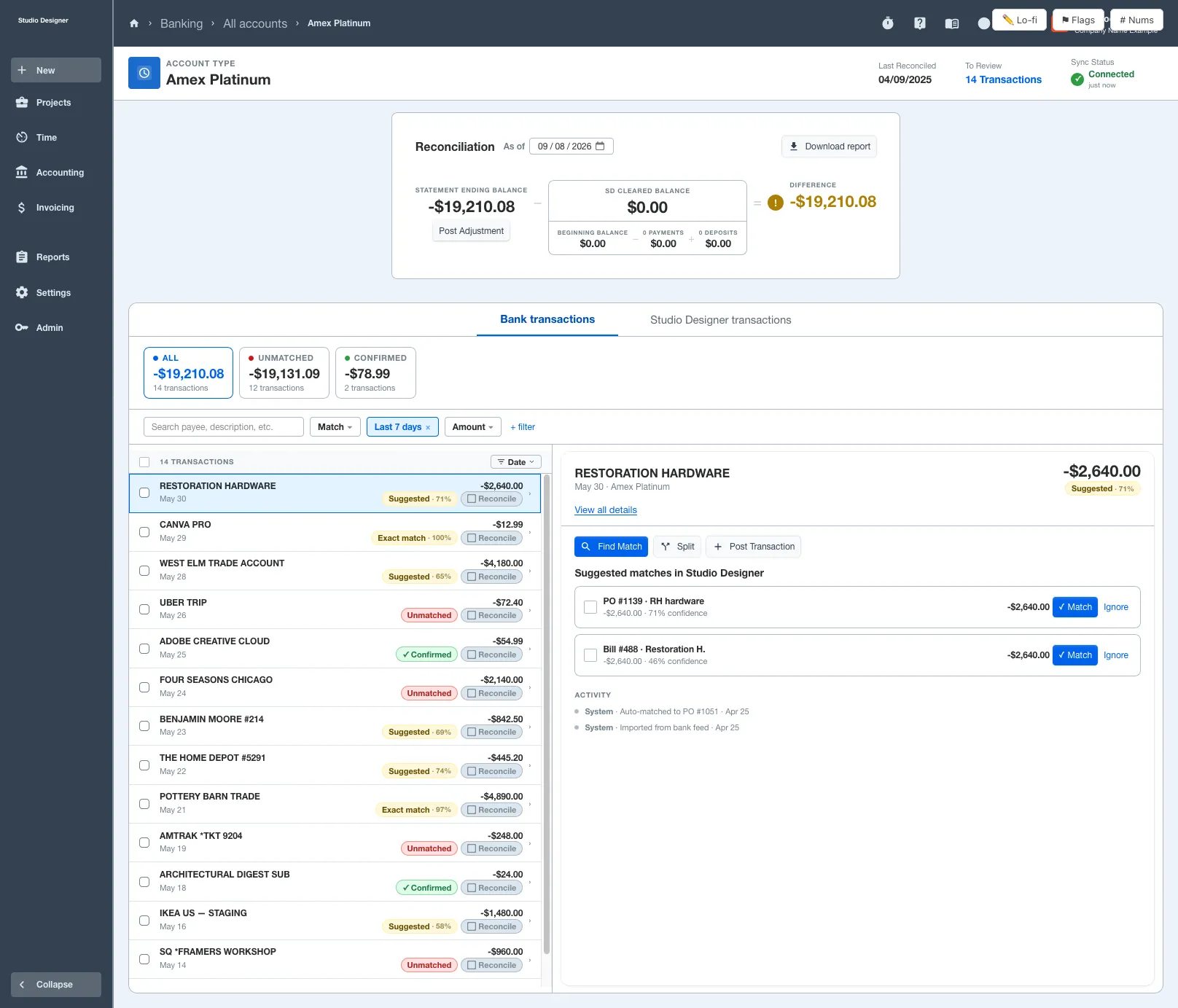The width and height of the screenshot is (1178, 1008).
Task: Select the Bill #488 suggested match checkbox
Action: pyautogui.click(x=590, y=655)
